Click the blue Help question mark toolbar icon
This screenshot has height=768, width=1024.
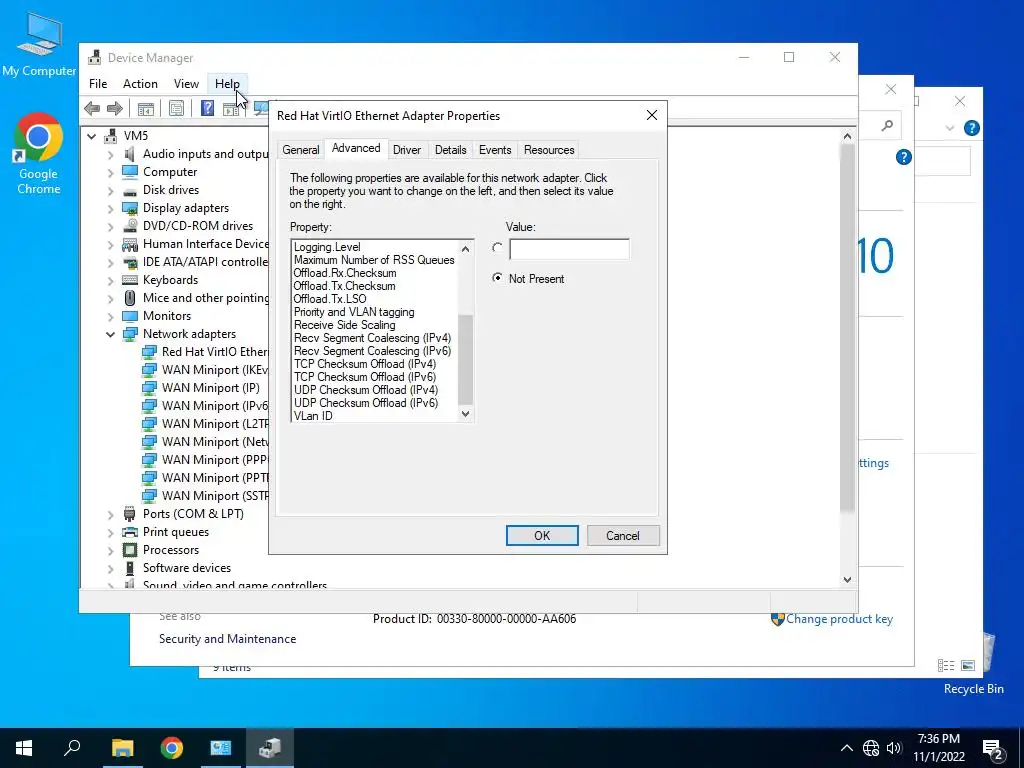207,108
